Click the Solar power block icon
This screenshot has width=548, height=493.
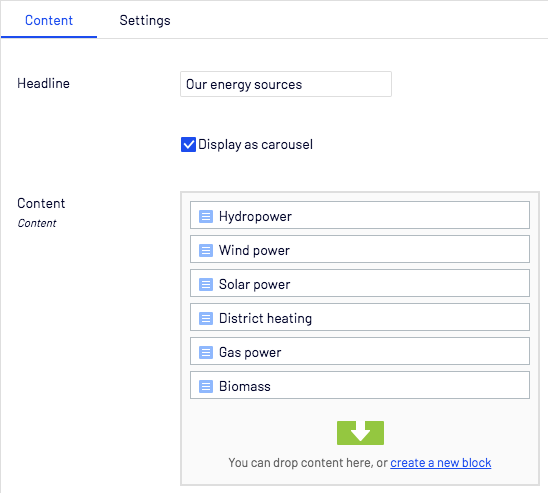[x=206, y=284]
